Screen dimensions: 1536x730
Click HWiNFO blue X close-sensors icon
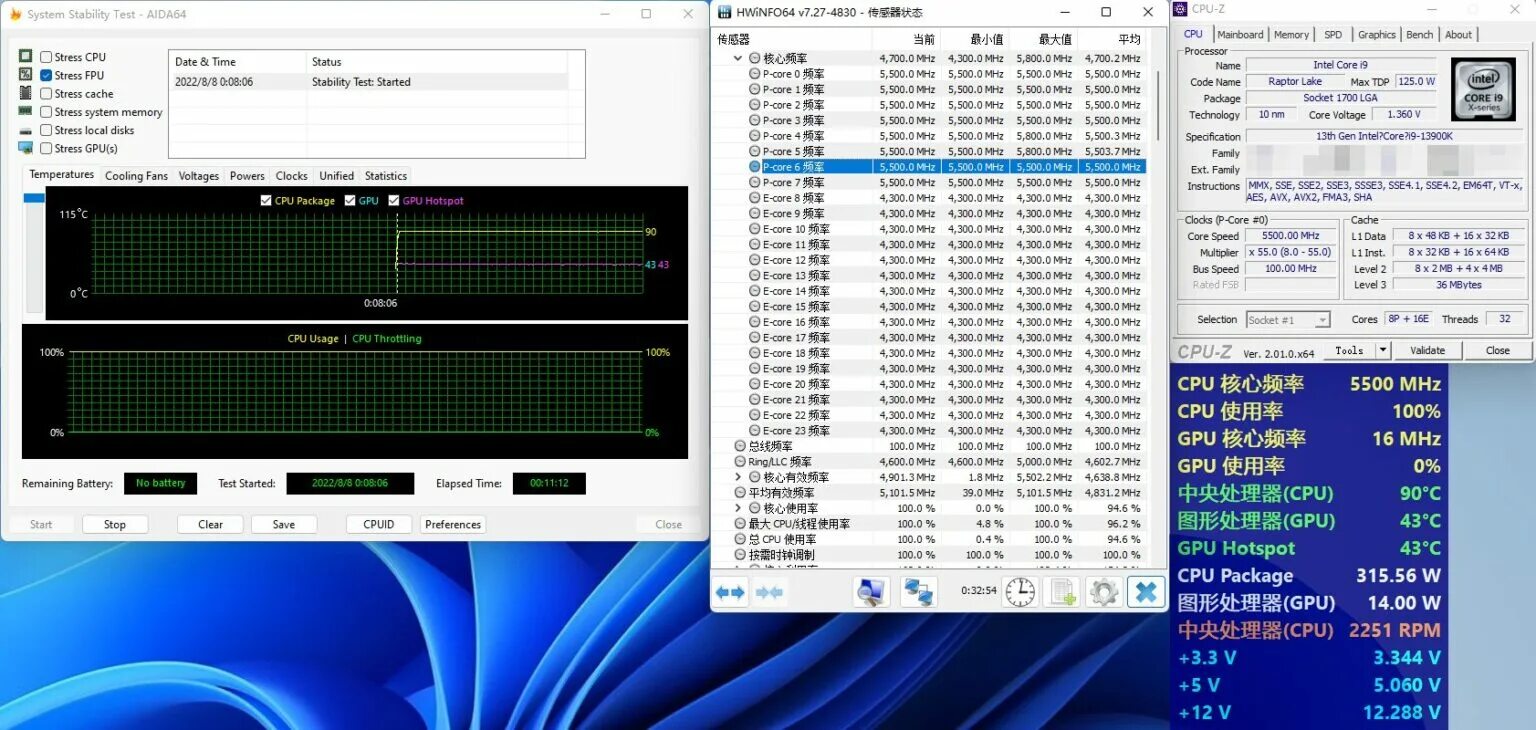1146,592
